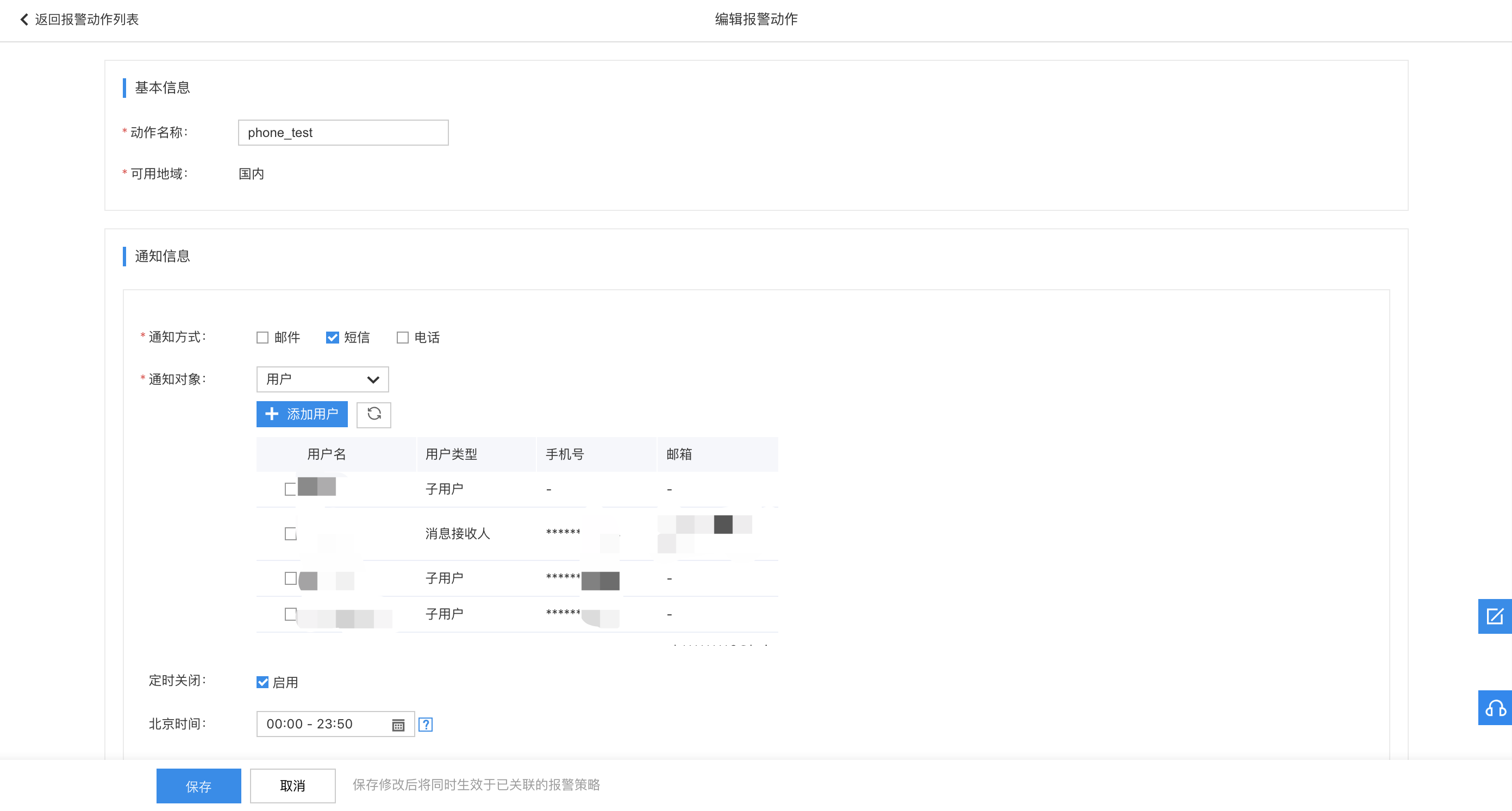
Task: Uncheck the 短信 notification checkbox
Action: (332, 338)
